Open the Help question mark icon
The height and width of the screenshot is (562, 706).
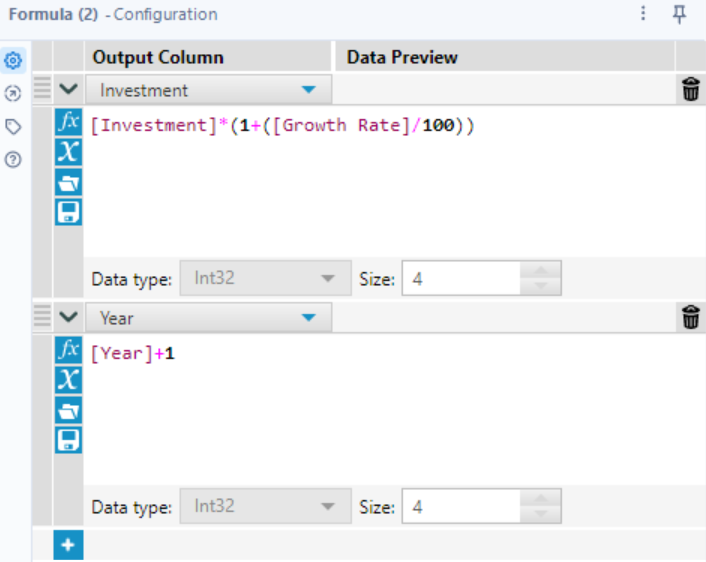13,159
